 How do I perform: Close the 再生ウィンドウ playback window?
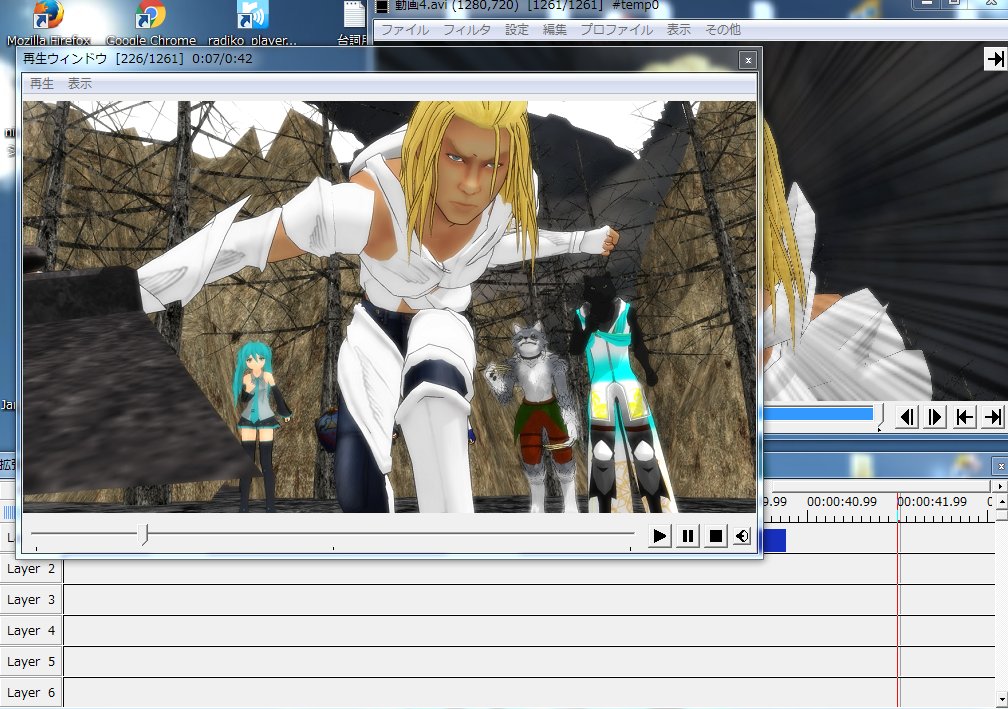coord(748,60)
